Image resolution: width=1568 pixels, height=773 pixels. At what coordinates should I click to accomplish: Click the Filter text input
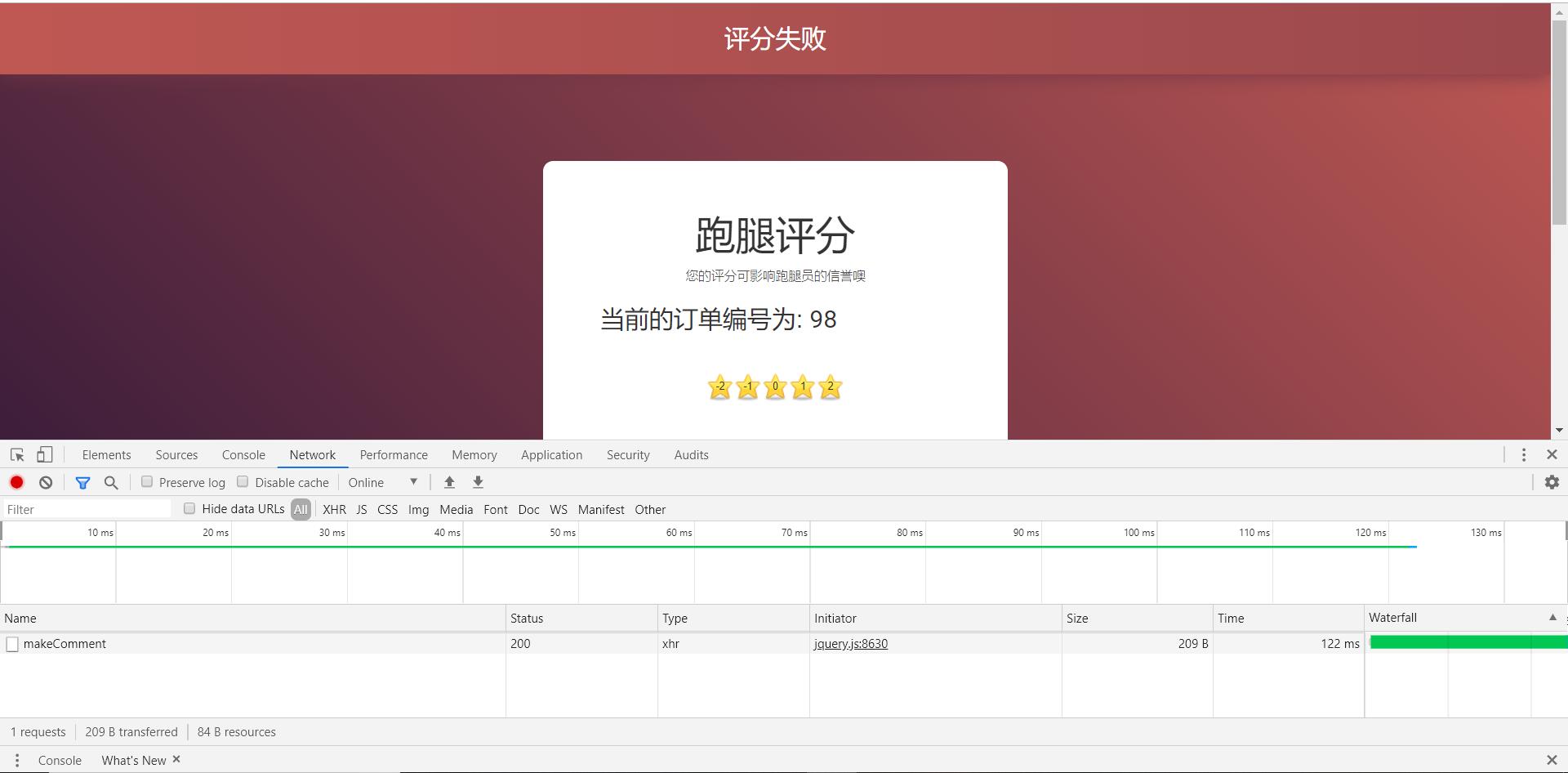point(87,509)
